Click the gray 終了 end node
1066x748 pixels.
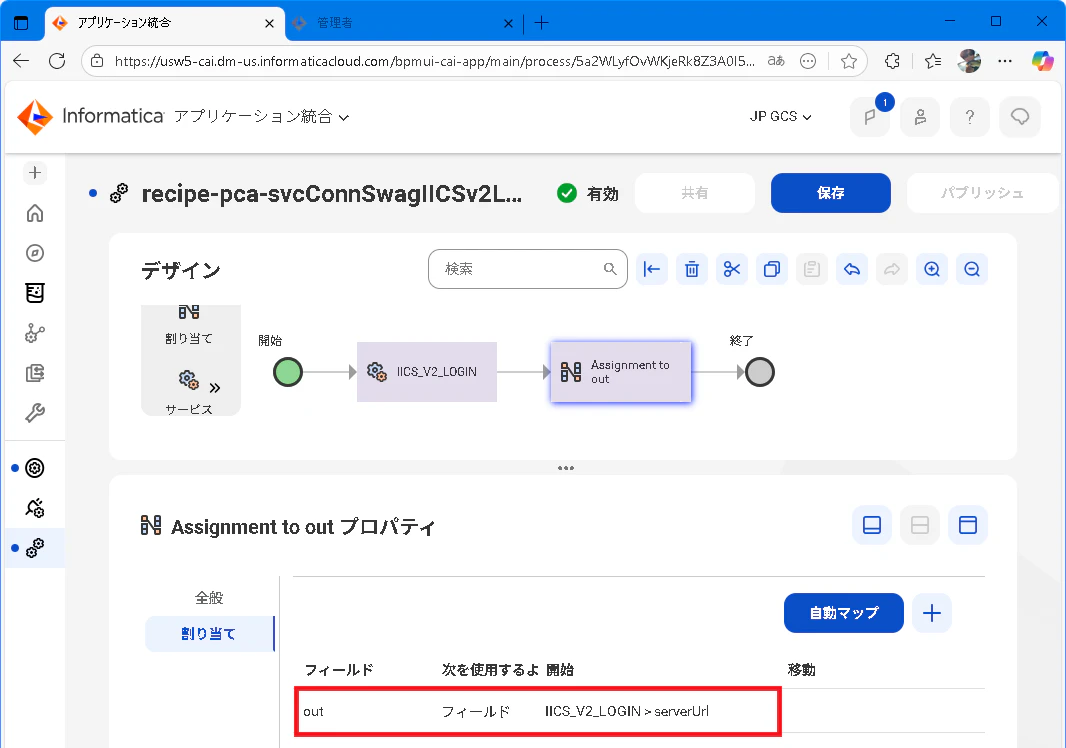(760, 372)
